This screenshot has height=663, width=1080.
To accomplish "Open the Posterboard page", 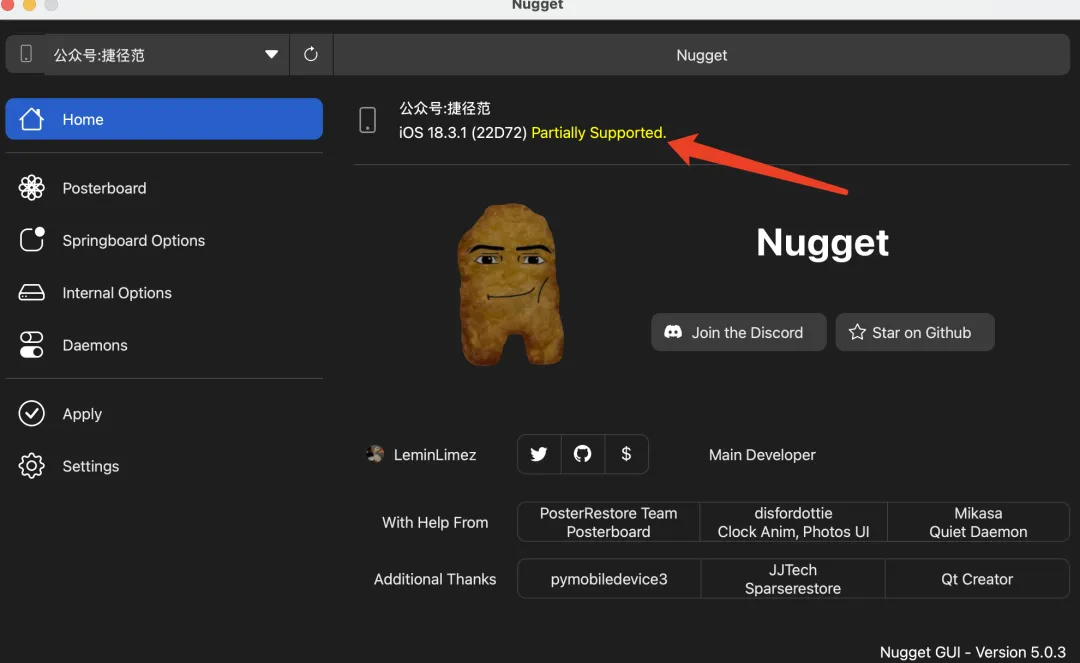I will pos(164,188).
